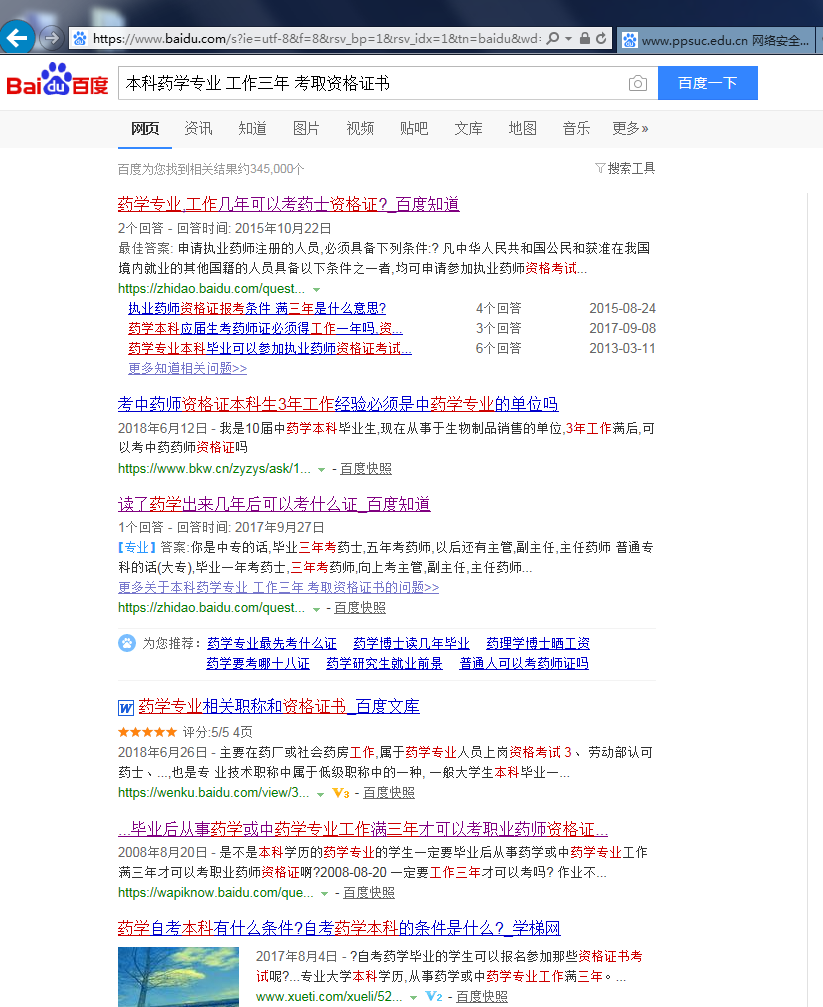This screenshot has height=1007, width=823.
Task: Open suggestion 普通人可以考药师证吗
Action: tap(524, 663)
